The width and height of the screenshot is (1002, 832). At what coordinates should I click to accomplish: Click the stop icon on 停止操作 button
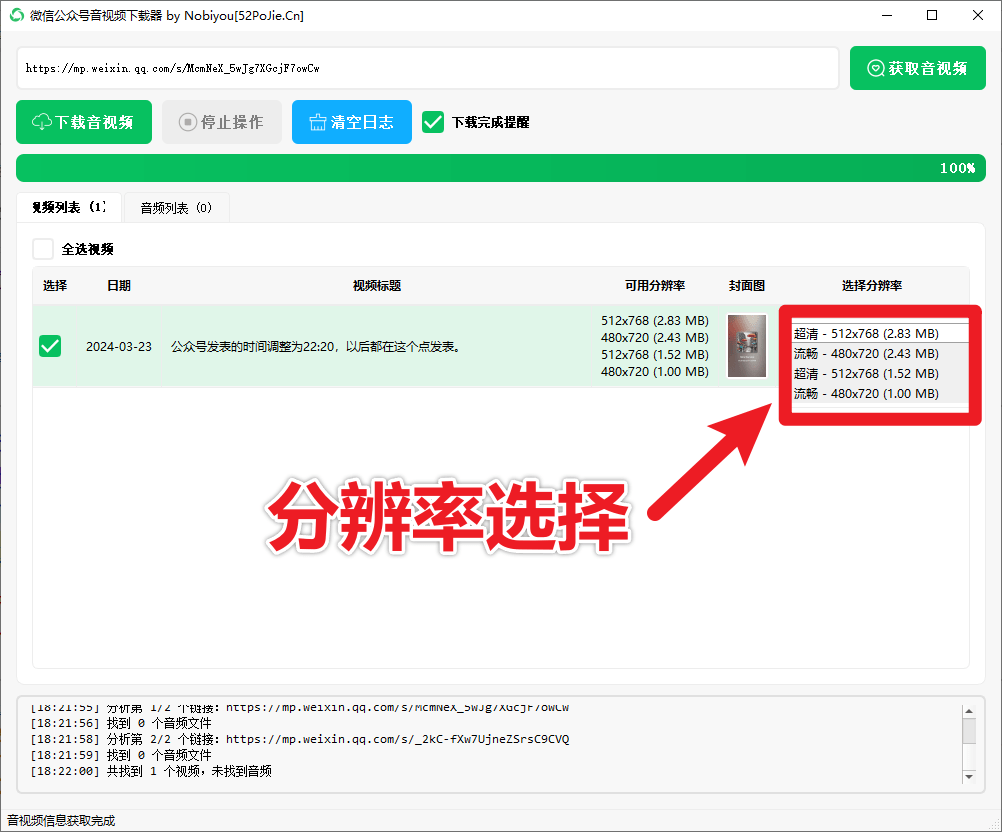(187, 121)
